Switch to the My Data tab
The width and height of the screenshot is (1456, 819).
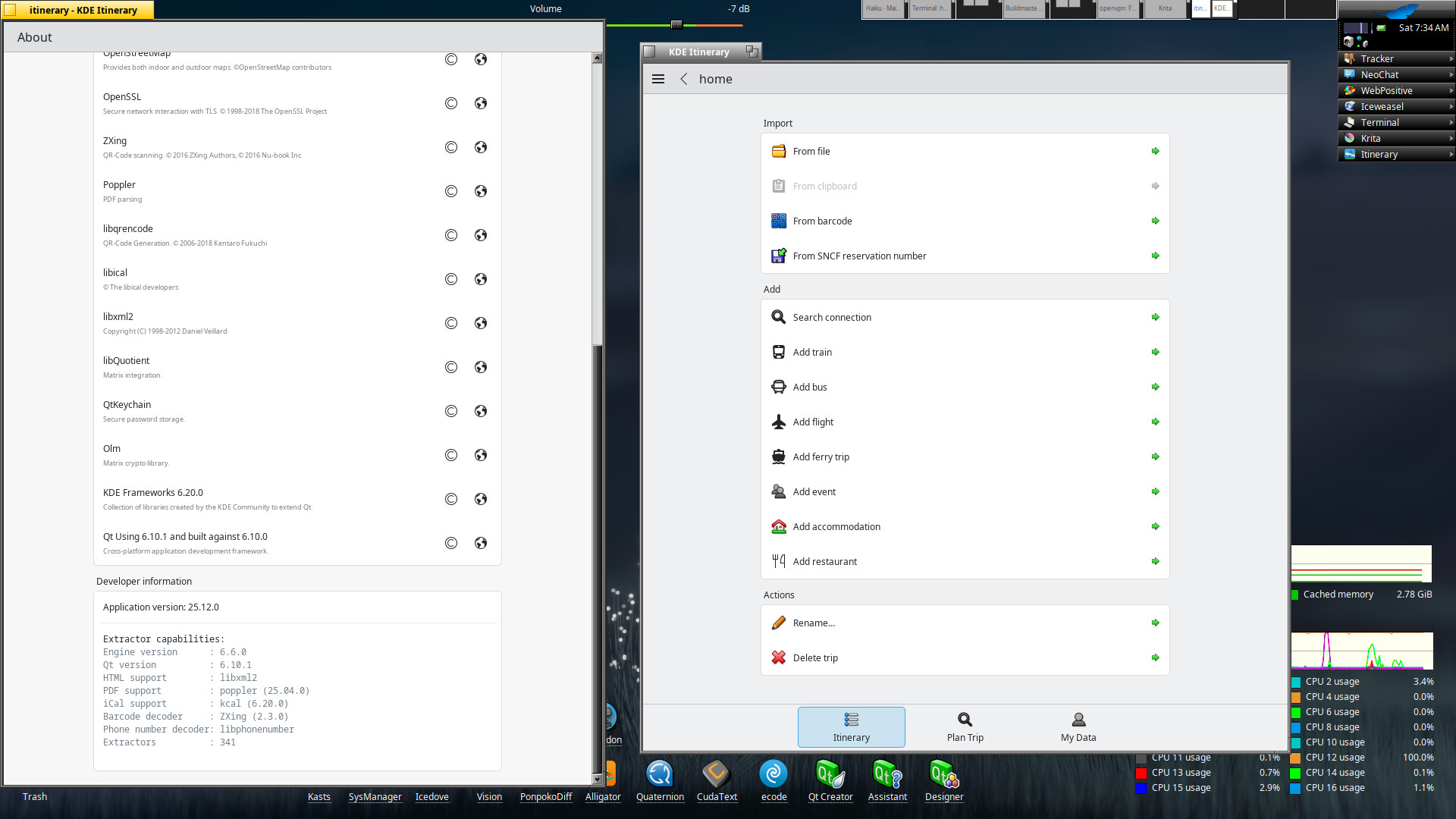[1078, 726]
